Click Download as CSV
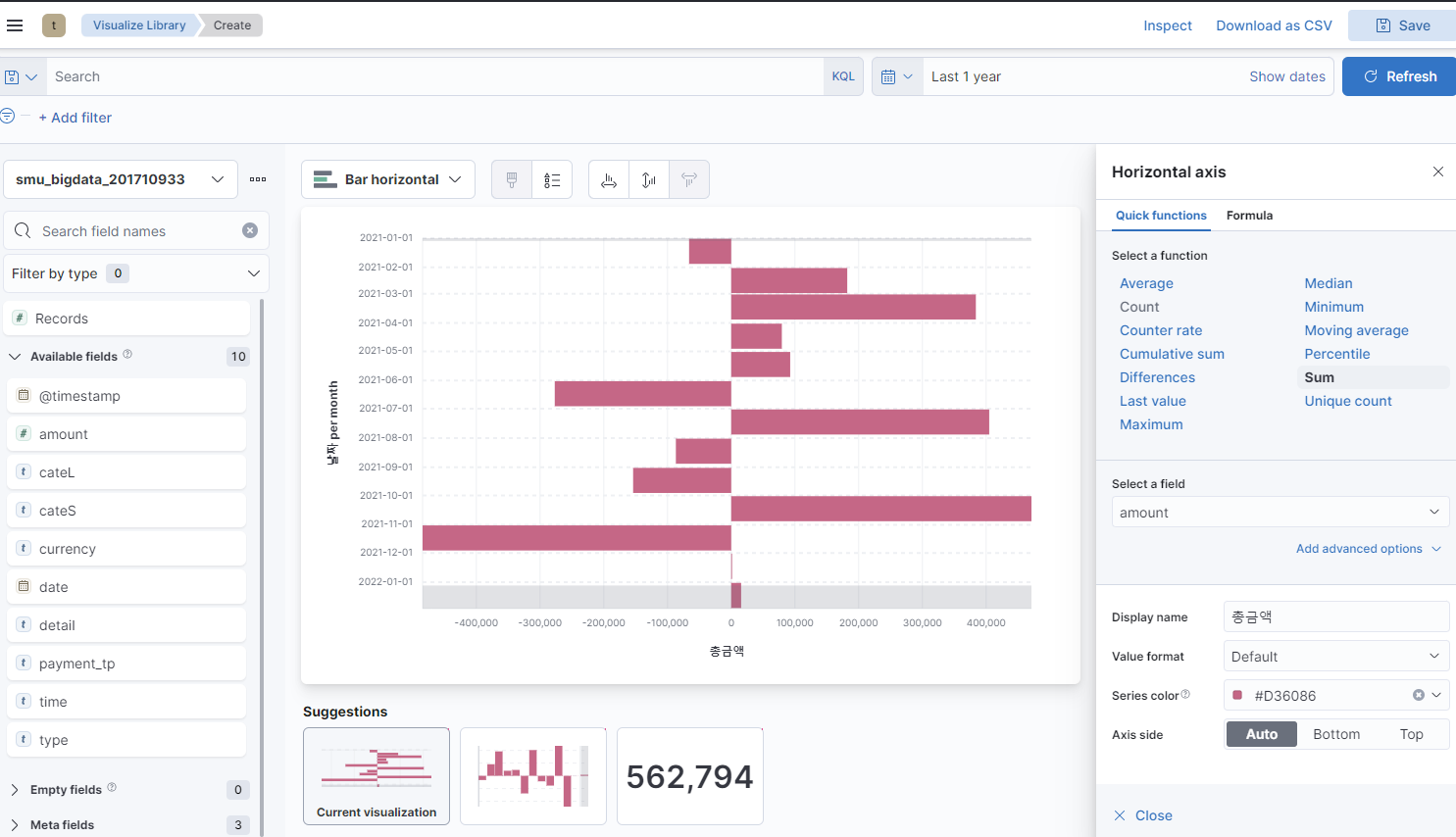The width and height of the screenshot is (1456, 837). point(1274,25)
